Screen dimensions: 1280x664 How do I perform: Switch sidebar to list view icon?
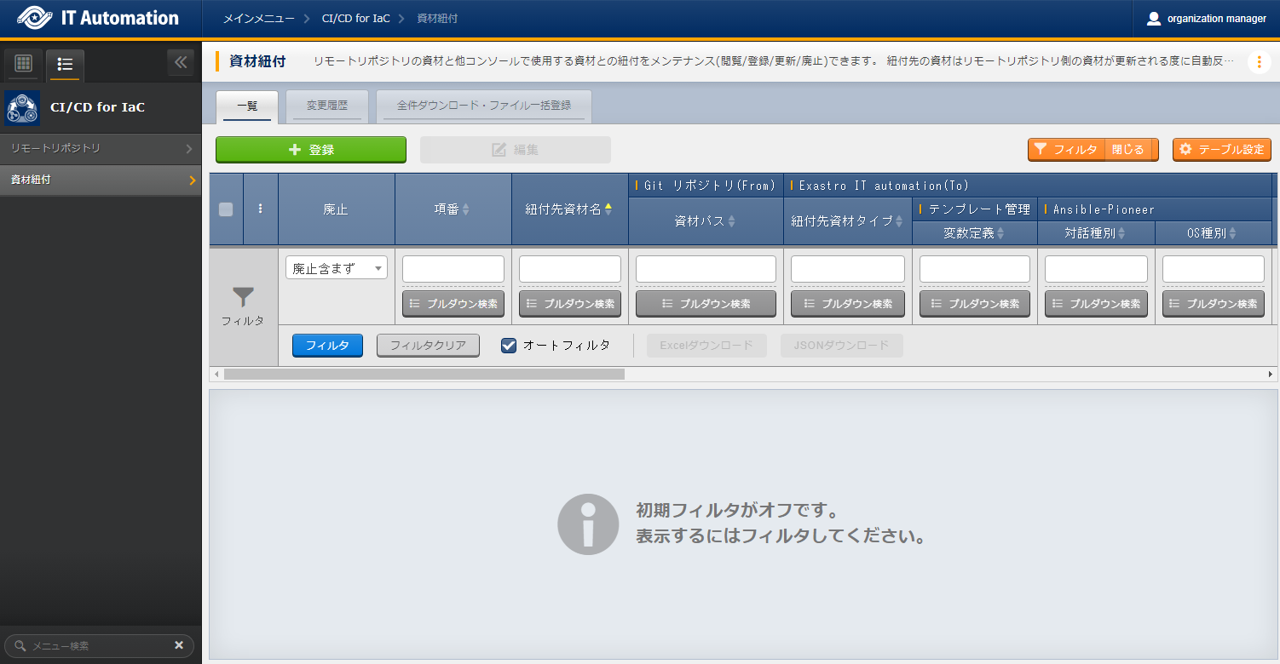click(x=65, y=64)
